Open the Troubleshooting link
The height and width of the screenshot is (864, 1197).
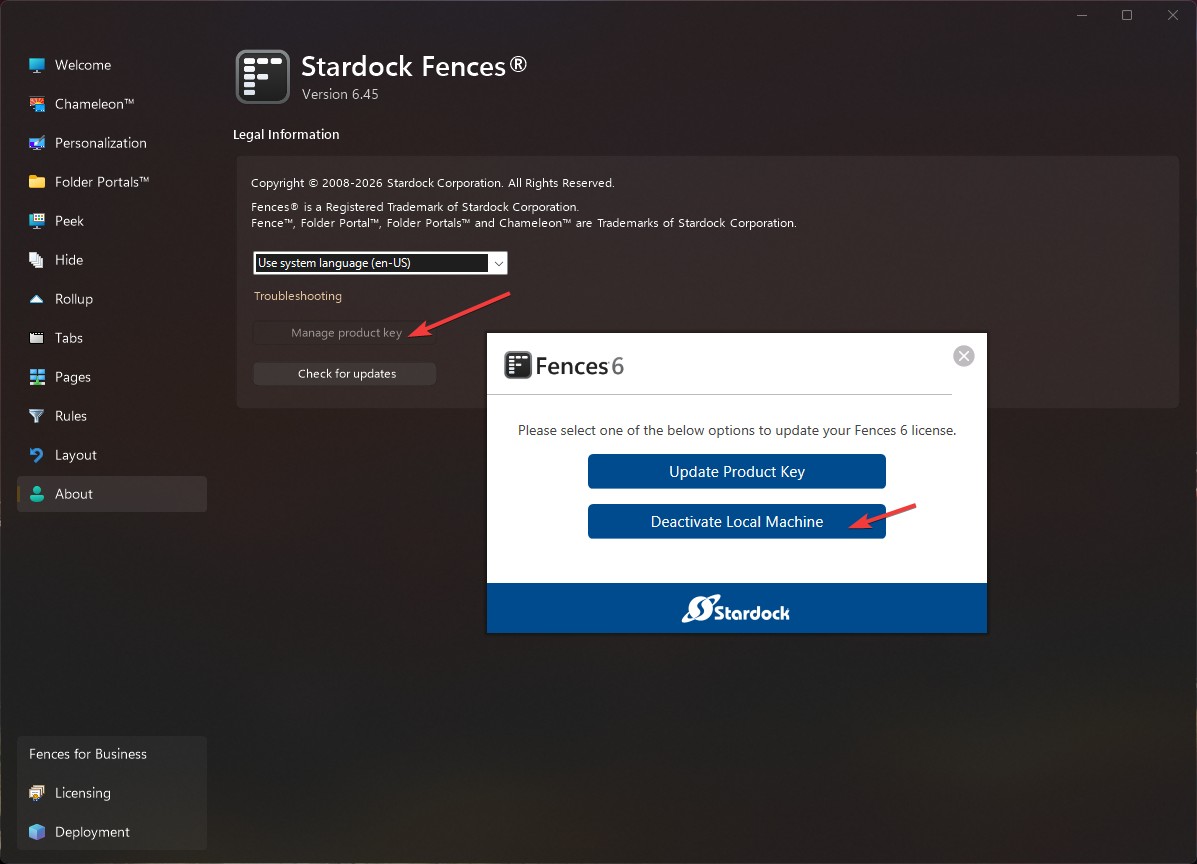(298, 296)
